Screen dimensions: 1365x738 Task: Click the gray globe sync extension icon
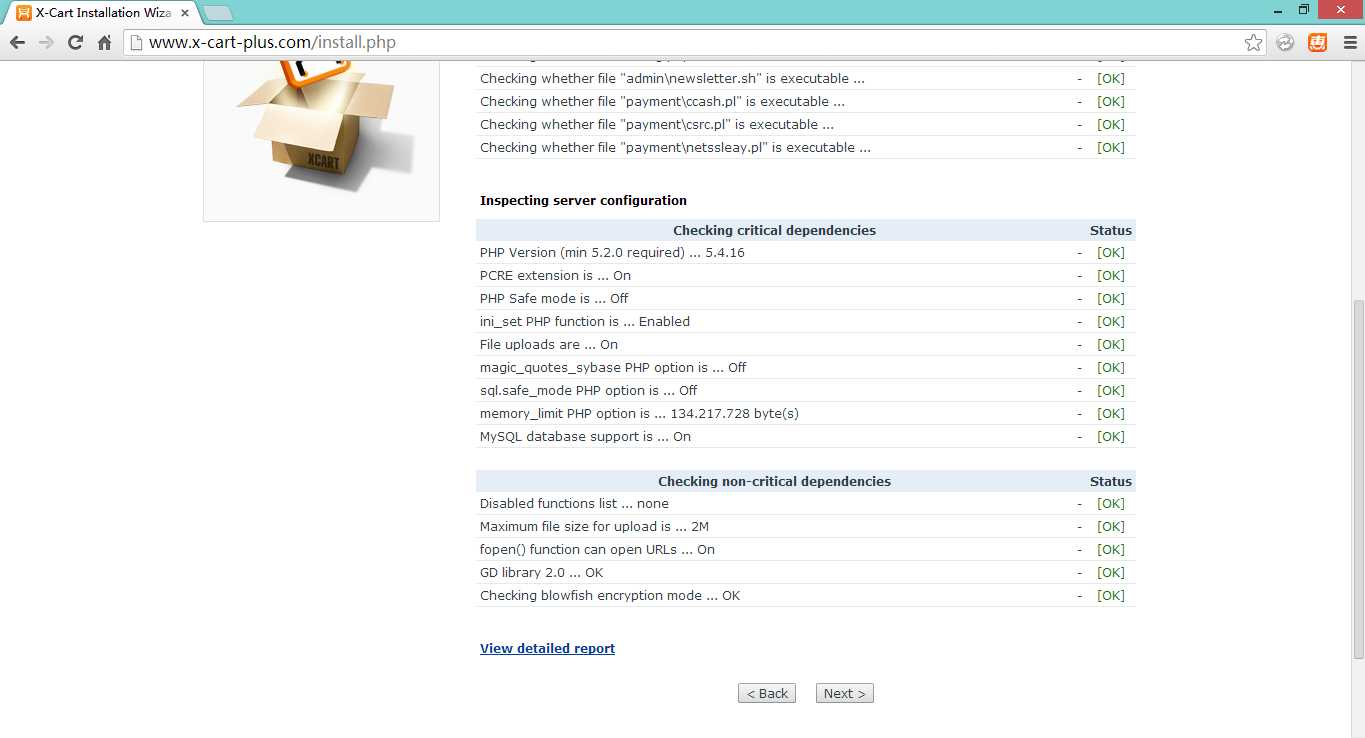pyautogui.click(x=1286, y=42)
